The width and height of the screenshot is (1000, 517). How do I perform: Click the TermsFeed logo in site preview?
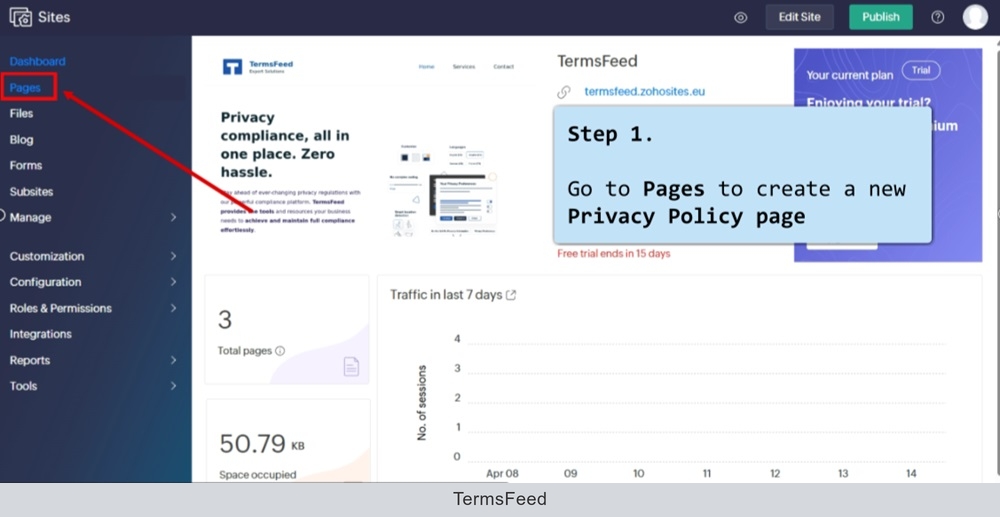[x=258, y=66]
